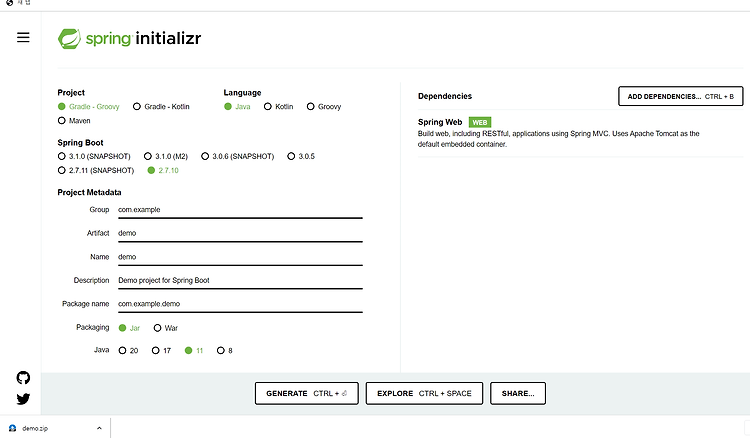750x438 pixels.
Task: Click the browser tab favicon at top
Action: point(9,2)
